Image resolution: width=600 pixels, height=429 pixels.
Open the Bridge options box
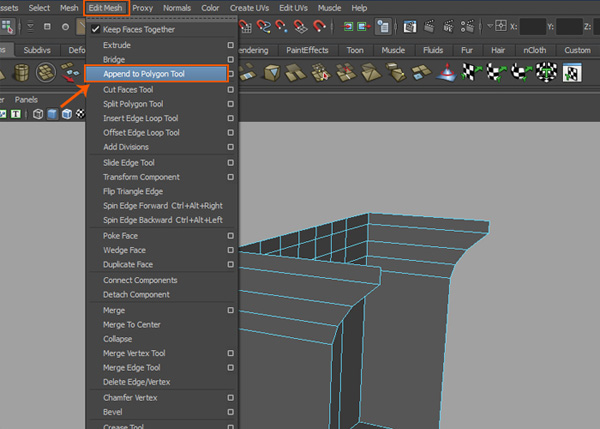coord(230,59)
